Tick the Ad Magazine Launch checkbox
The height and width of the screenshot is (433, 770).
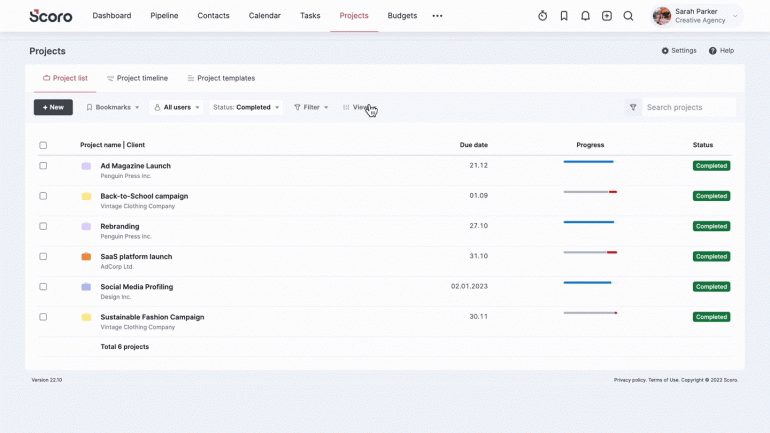pyautogui.click(x=43, y=166)
